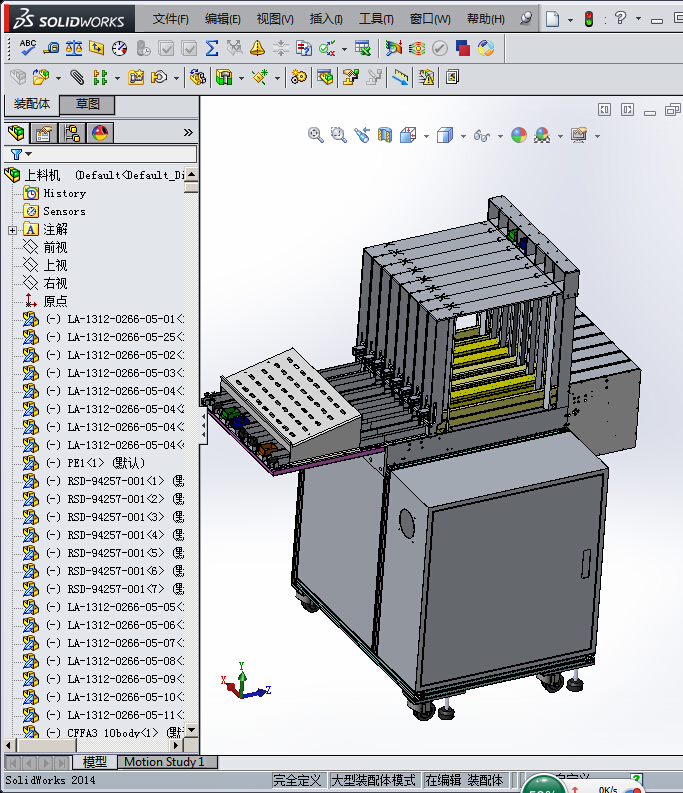Screen dimensions: 683x793
Task: Select the Sensors tree item
Action: point(64,211)
